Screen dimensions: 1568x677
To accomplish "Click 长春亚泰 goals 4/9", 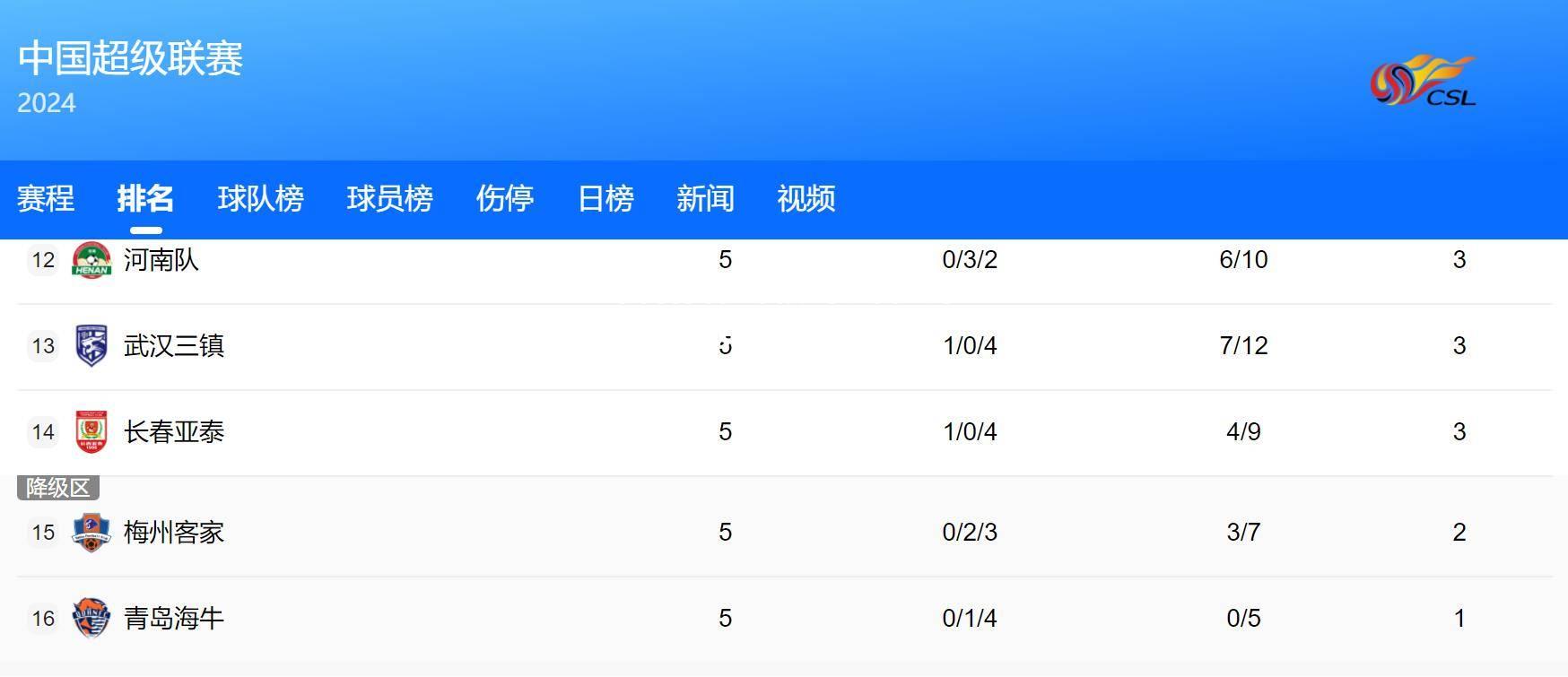I will tap(1243, 432).
